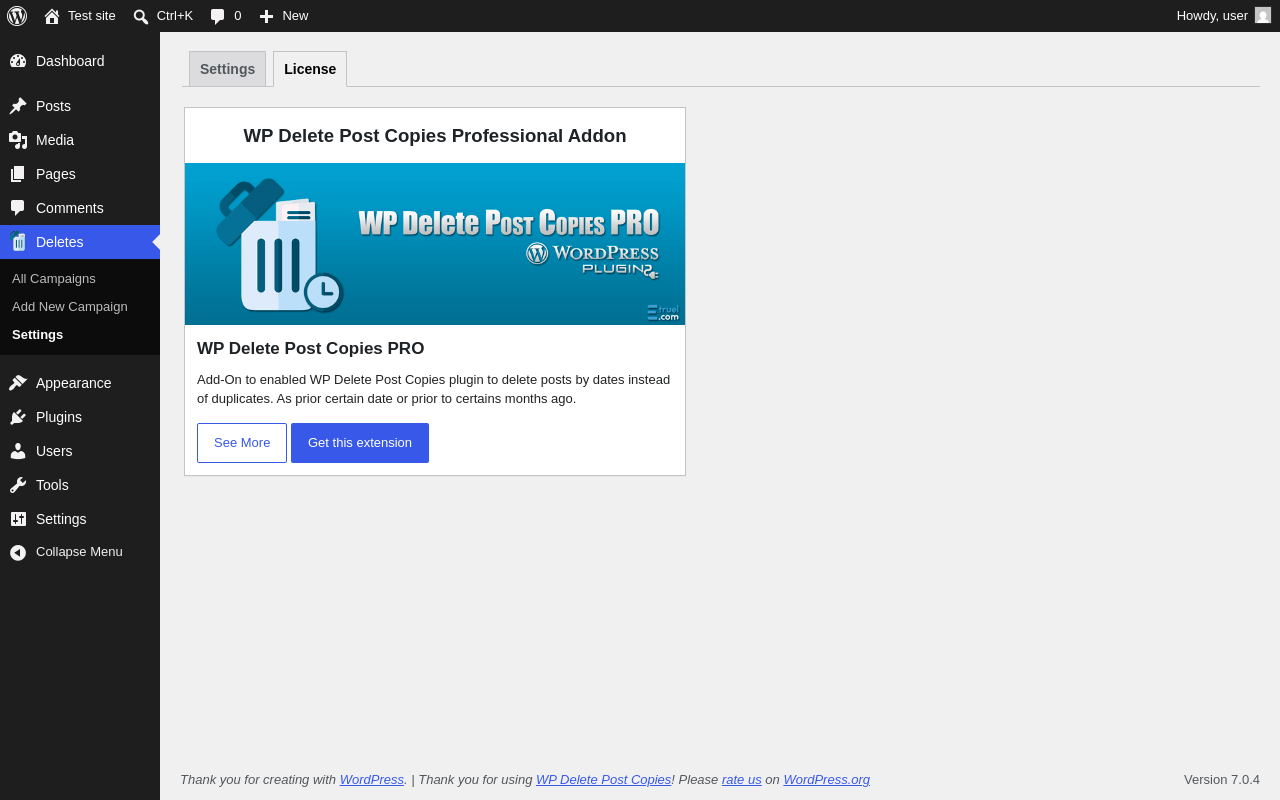The height and width of the screenshot is (800, 1280).
Task: Click the pending comments count 0
Action: [x=238, y=16]
